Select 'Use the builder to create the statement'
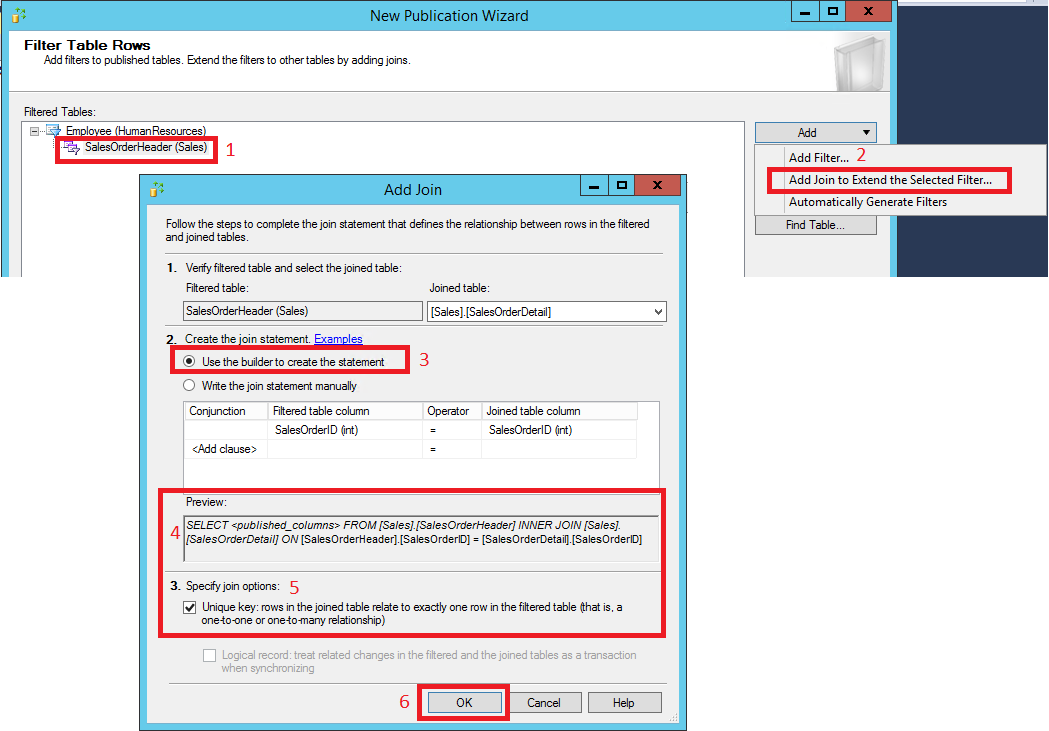Image resolution: width=1049 pixels, height=731 pixels. pos(187,360)
